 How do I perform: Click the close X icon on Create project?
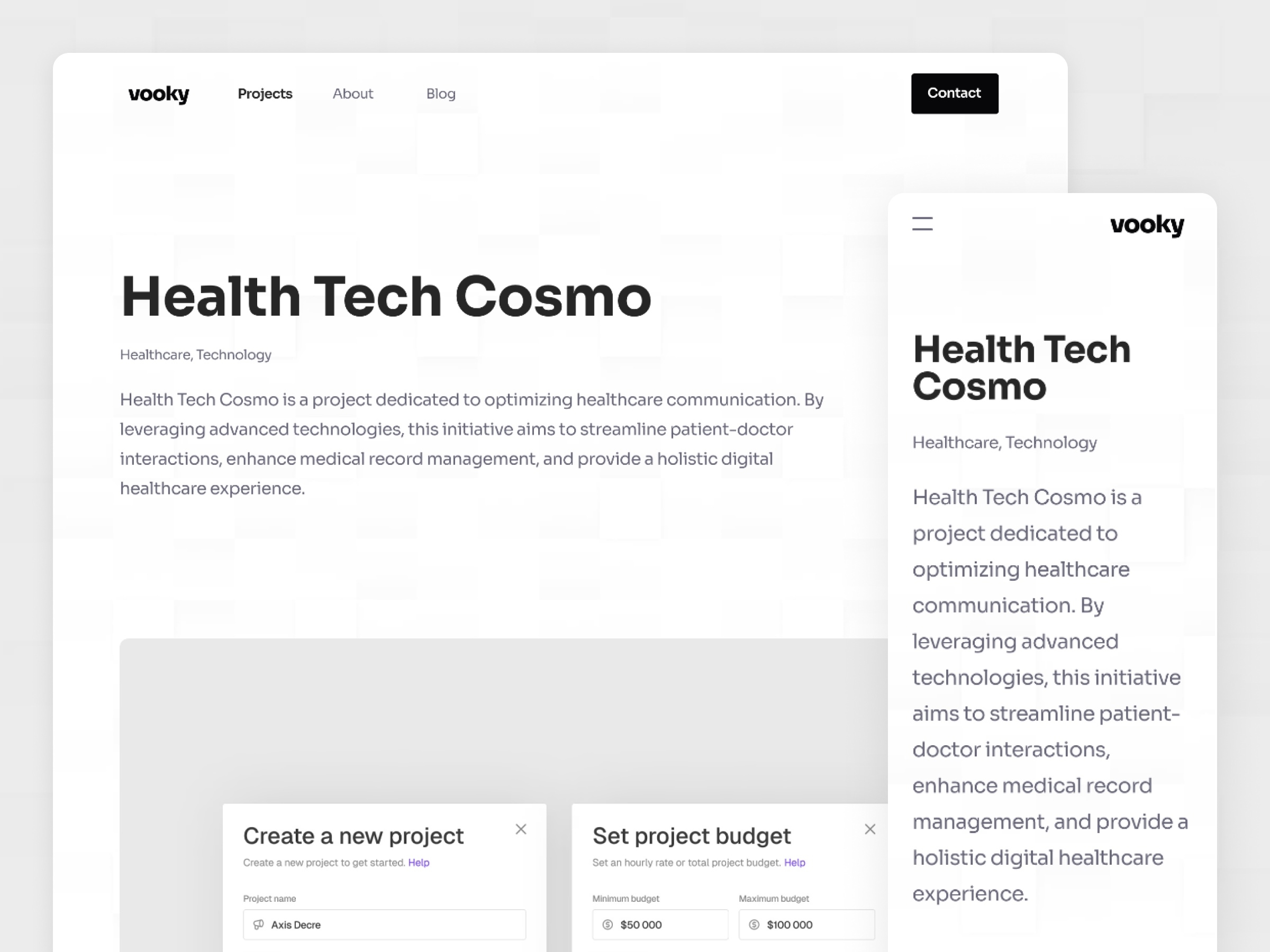click(x=520, y=829)
